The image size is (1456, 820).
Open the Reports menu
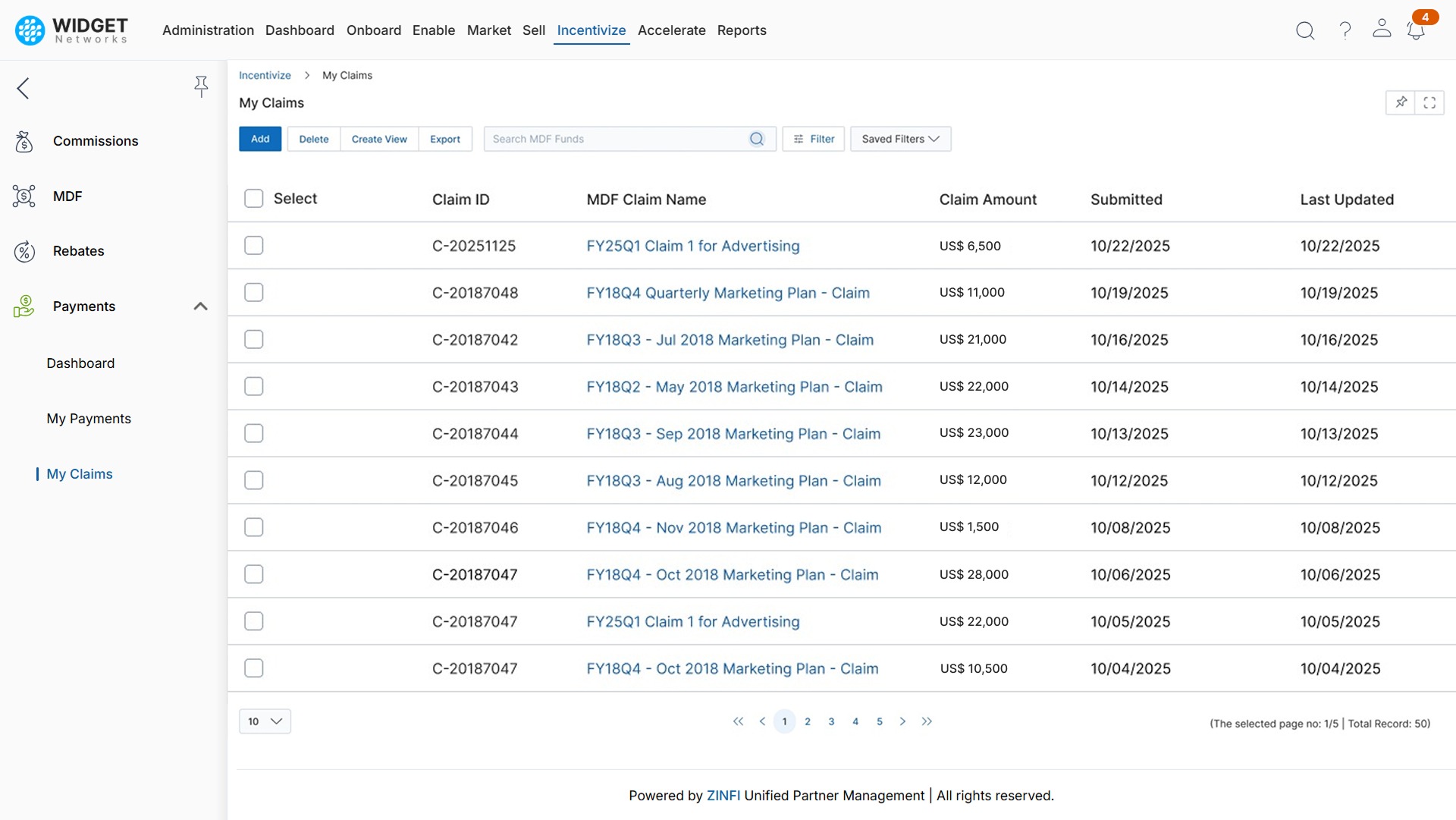(741, 30)
